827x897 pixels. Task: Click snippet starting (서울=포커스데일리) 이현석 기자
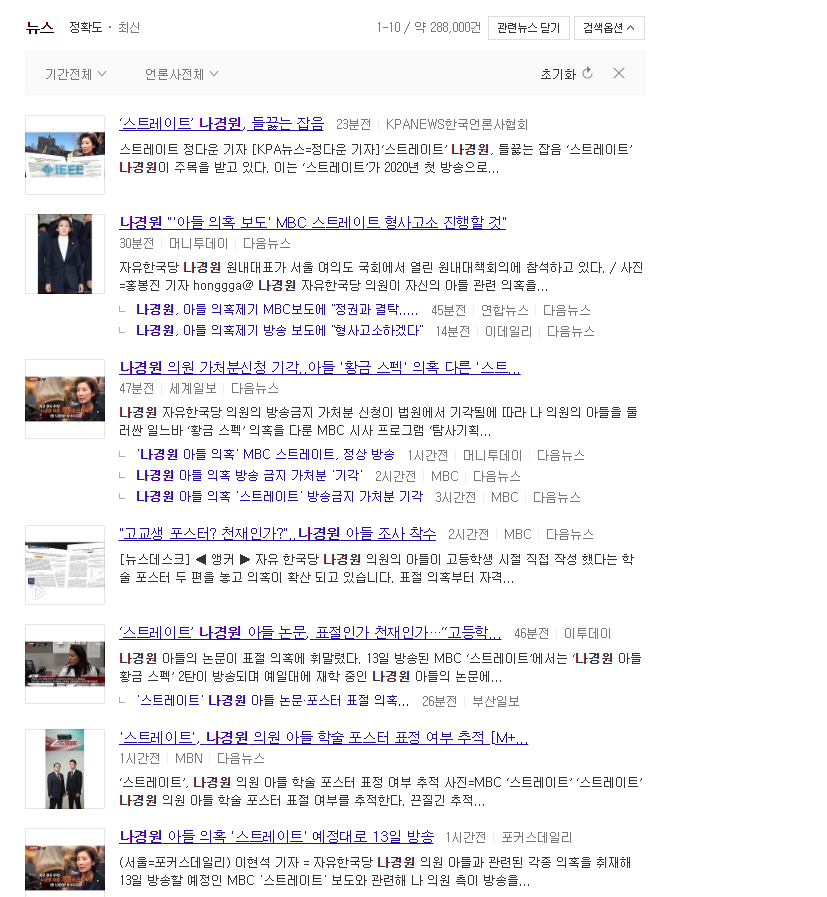click(x=375, y=871)
